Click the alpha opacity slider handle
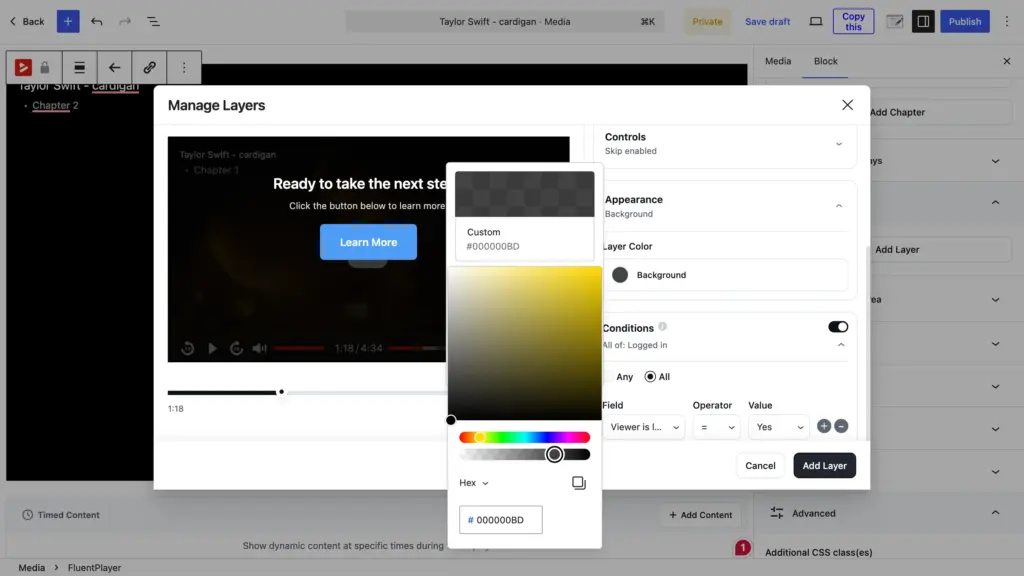Screen dimensions: 1024x576 coord(554,455)
